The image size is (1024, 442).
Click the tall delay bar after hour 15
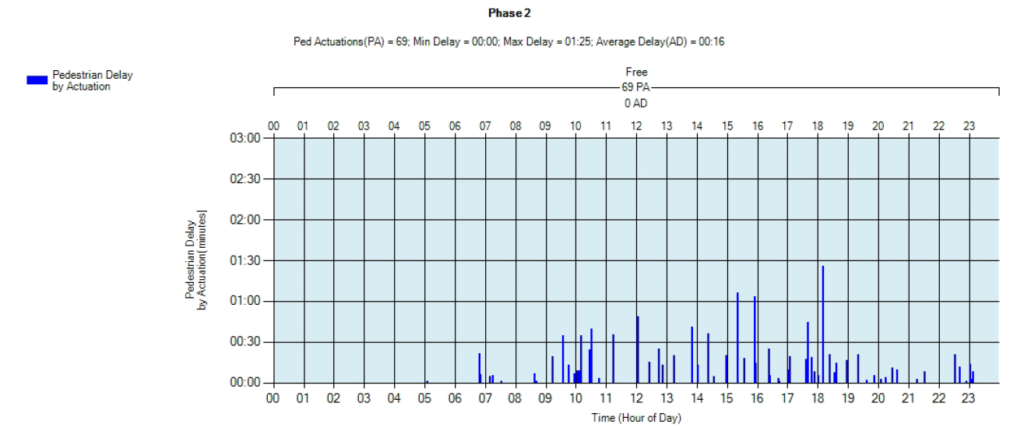(x=737, y=338)
